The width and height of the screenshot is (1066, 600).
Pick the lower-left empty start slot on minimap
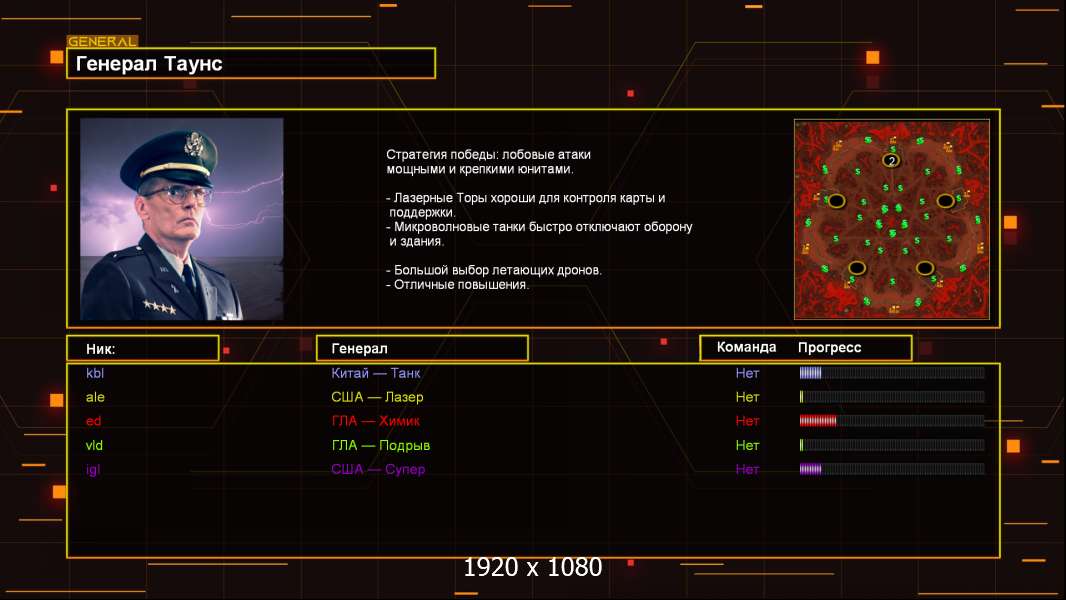click(857, 267)
